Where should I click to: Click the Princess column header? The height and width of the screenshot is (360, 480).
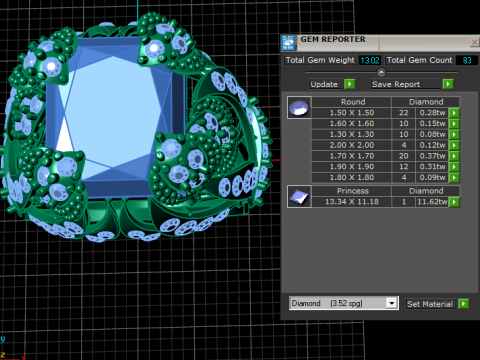[x=351, y=191]
